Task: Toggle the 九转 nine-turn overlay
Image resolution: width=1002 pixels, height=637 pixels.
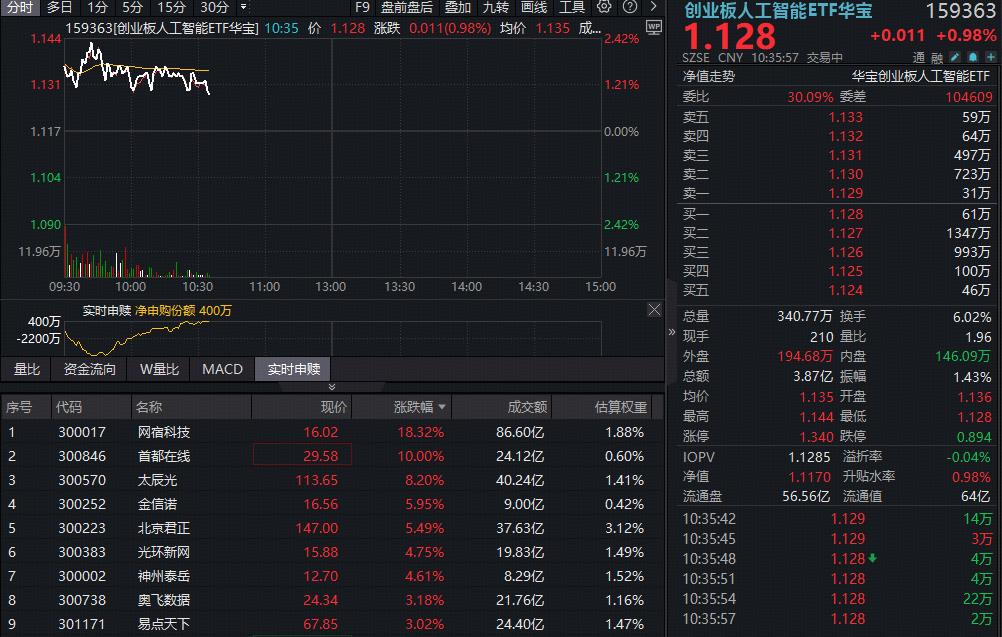Action: [497, 8]
